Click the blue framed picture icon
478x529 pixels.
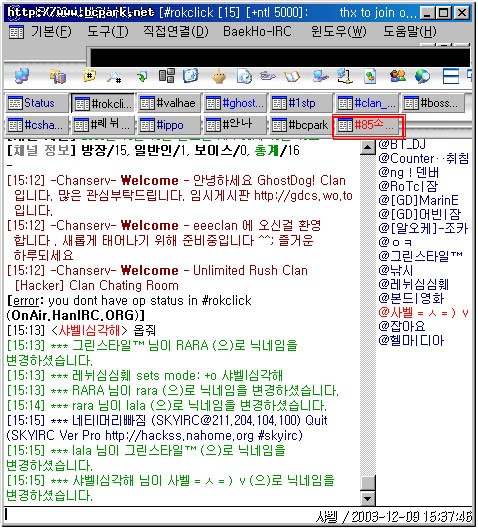coord(191,76)
